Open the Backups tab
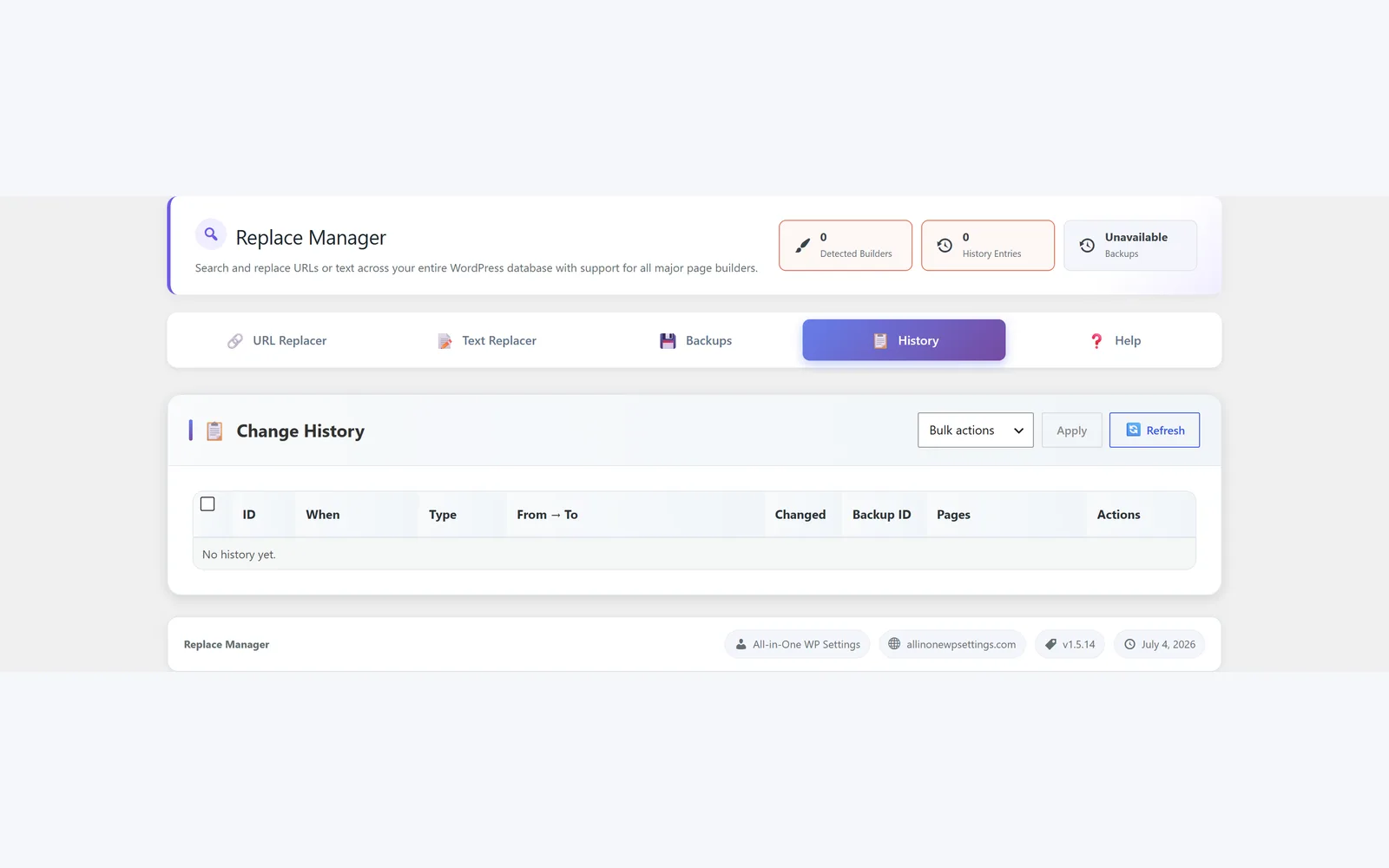Screen dimensions: 1389x868 (x=695, y=340)
